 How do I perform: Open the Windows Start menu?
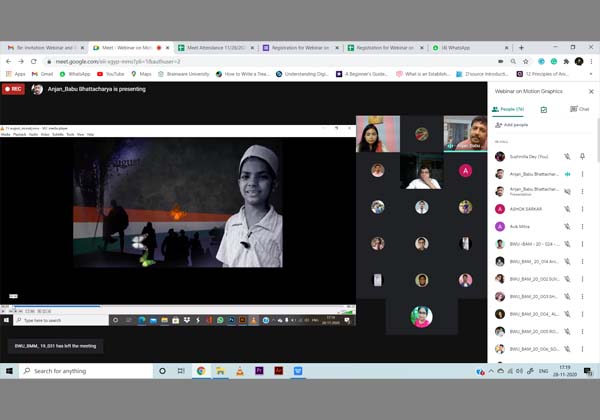[9, 371]
